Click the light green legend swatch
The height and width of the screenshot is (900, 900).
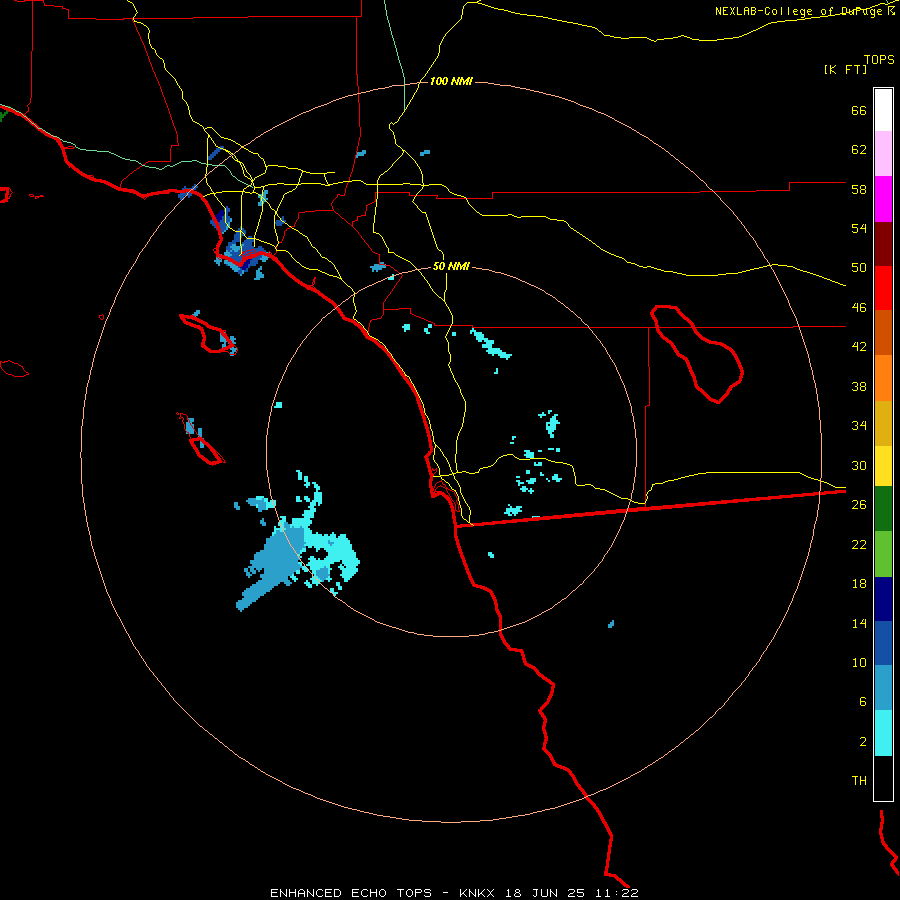[x=883, y=554]
